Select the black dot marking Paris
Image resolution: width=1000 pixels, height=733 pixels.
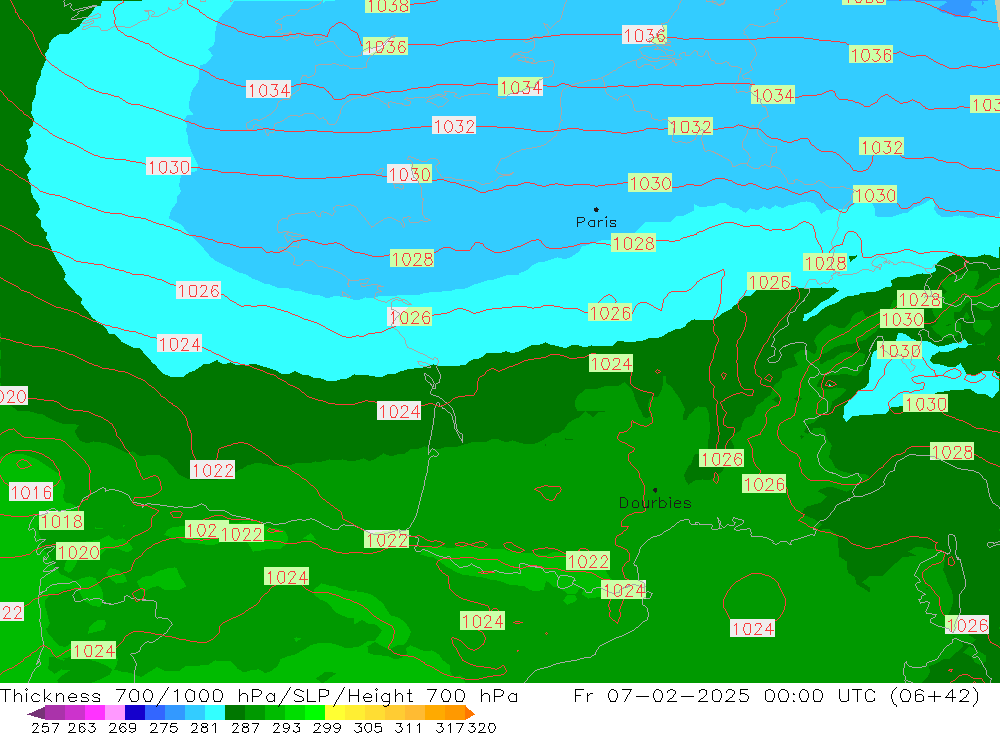(596, 209)
